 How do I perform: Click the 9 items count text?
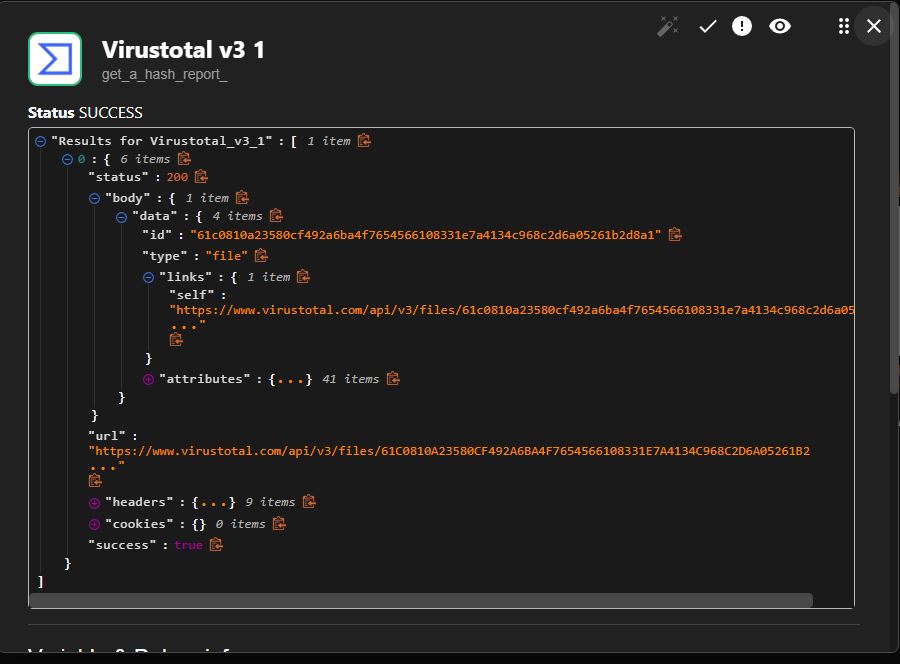270,502
